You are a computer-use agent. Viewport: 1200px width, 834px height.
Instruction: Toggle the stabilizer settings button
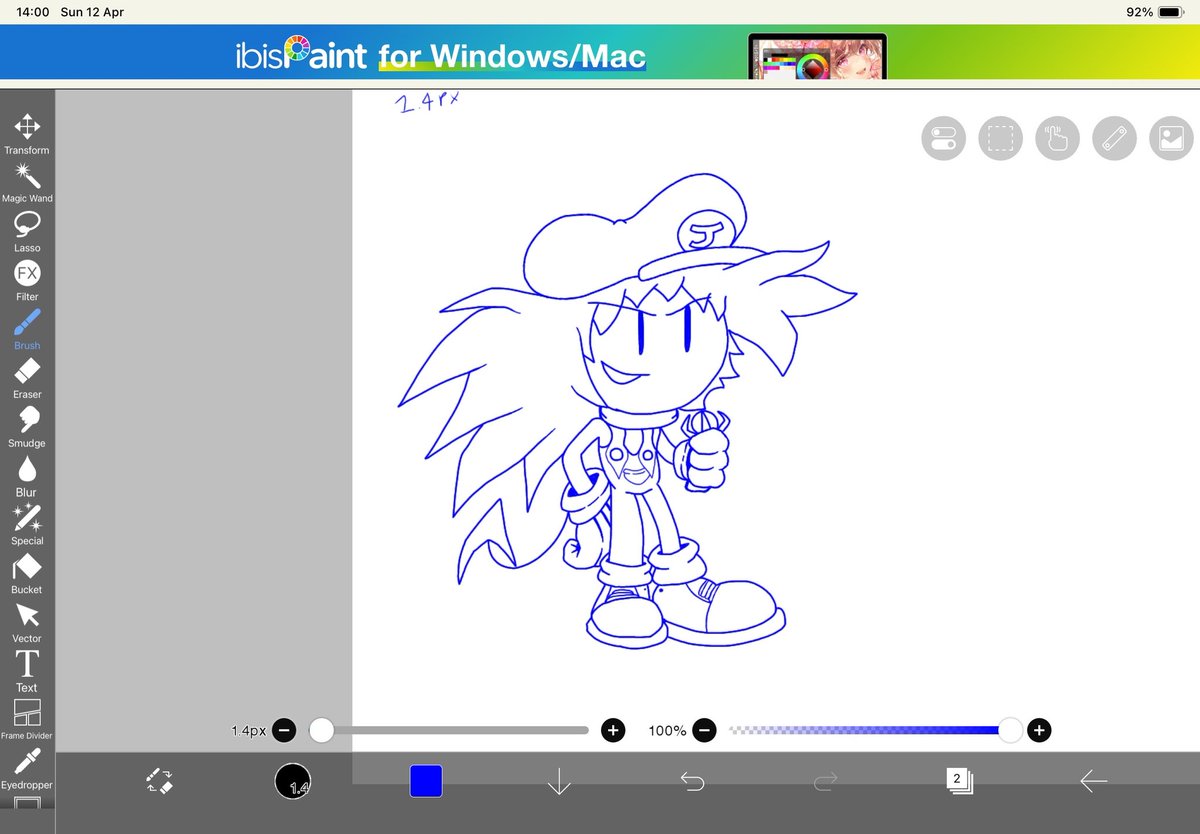coord(943,139)
